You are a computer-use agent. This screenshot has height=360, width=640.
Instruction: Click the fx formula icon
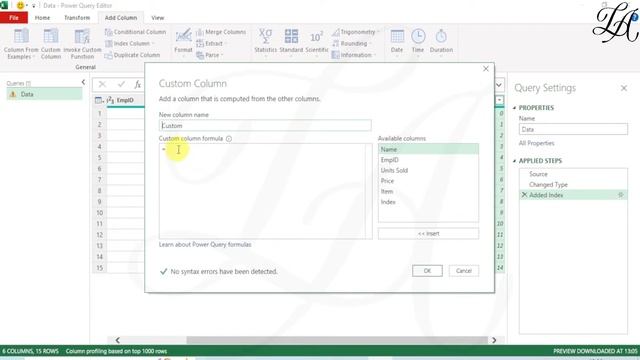tap(138, 84)
